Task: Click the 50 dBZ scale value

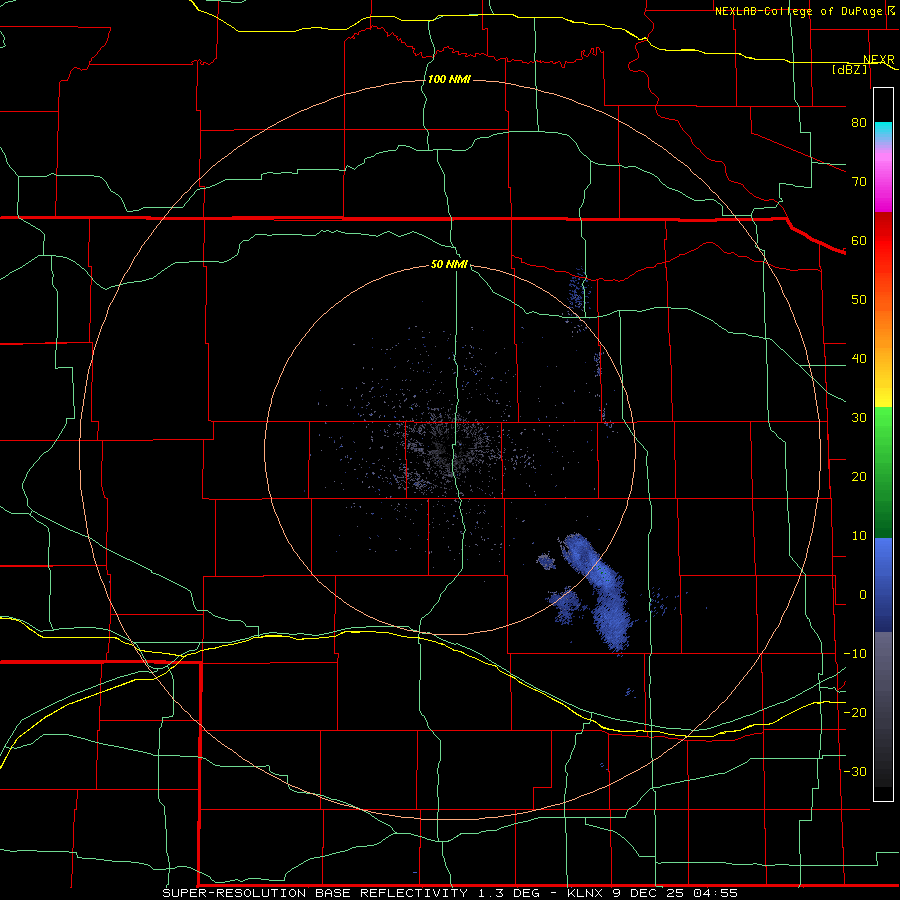Action: pyautogui.click(x=859, y=300)
